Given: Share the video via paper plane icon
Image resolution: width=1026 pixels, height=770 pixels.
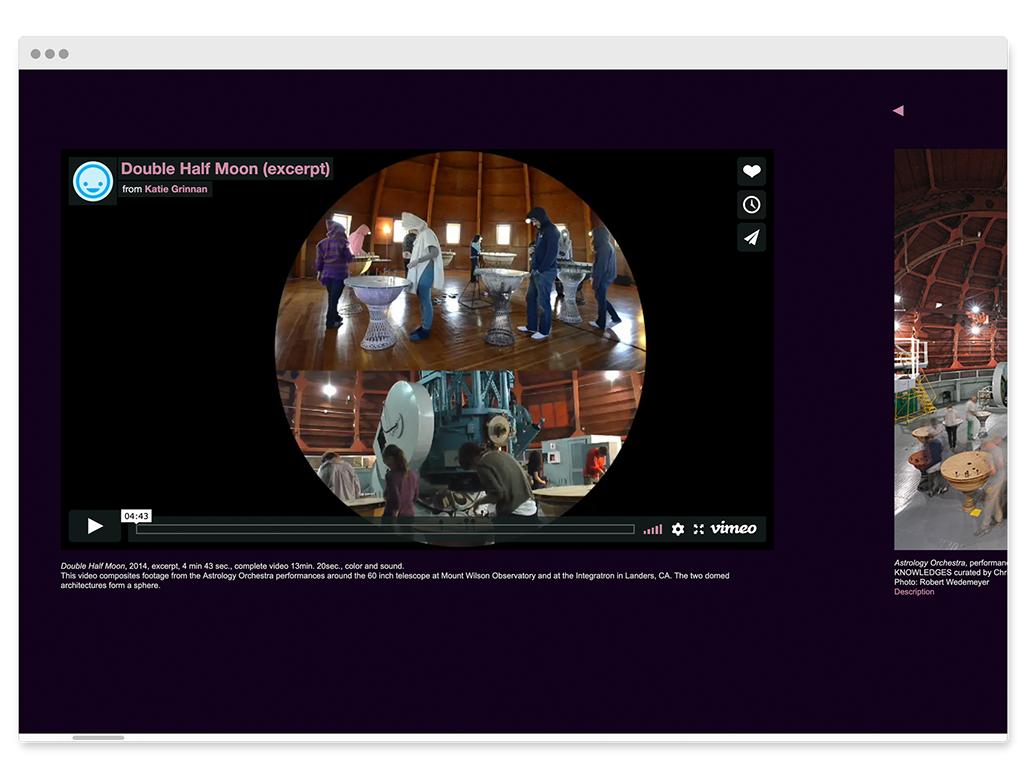Looking at the screenshot, I should (751, 237).
